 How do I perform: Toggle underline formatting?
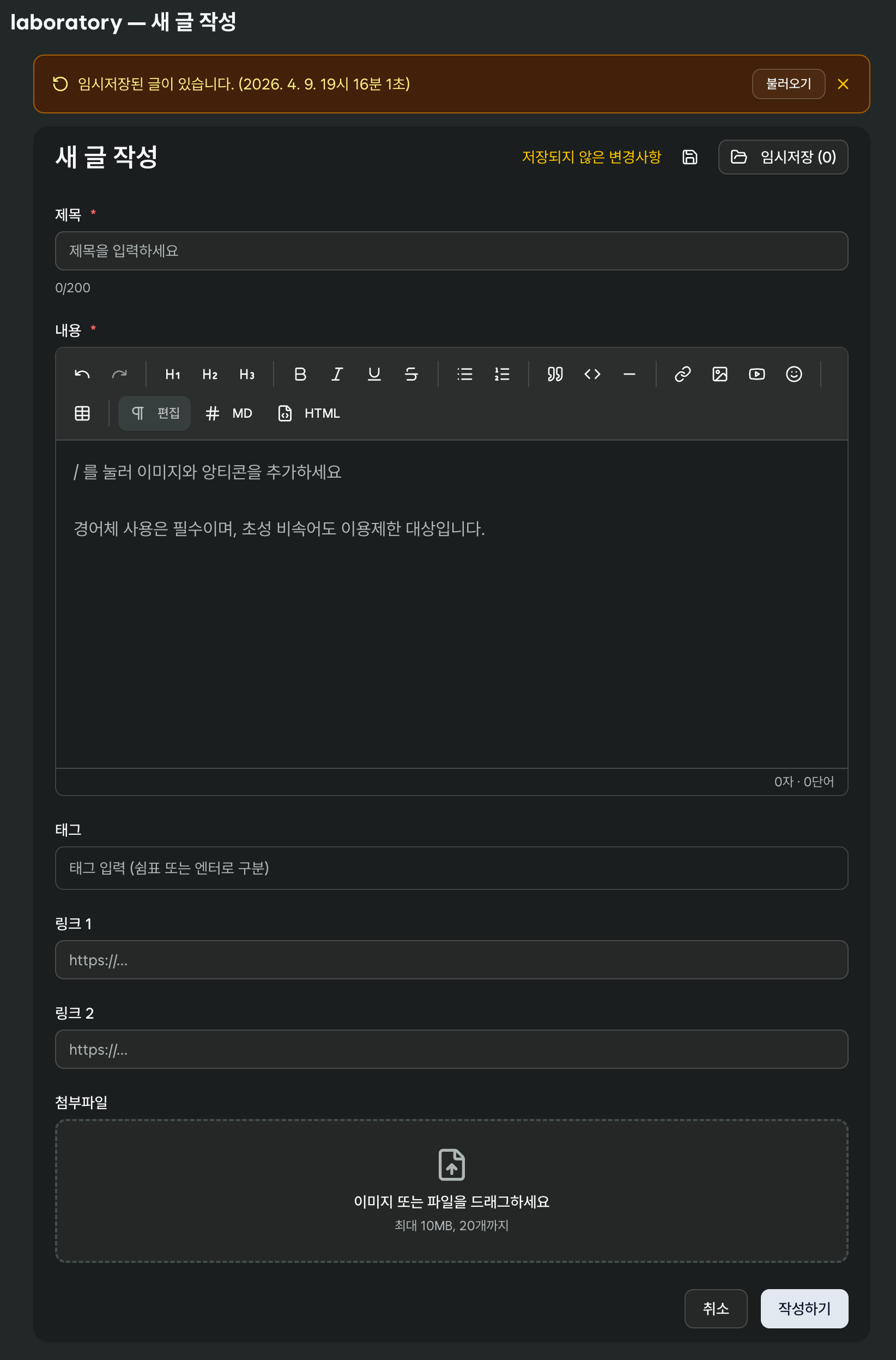pos(374,374)
